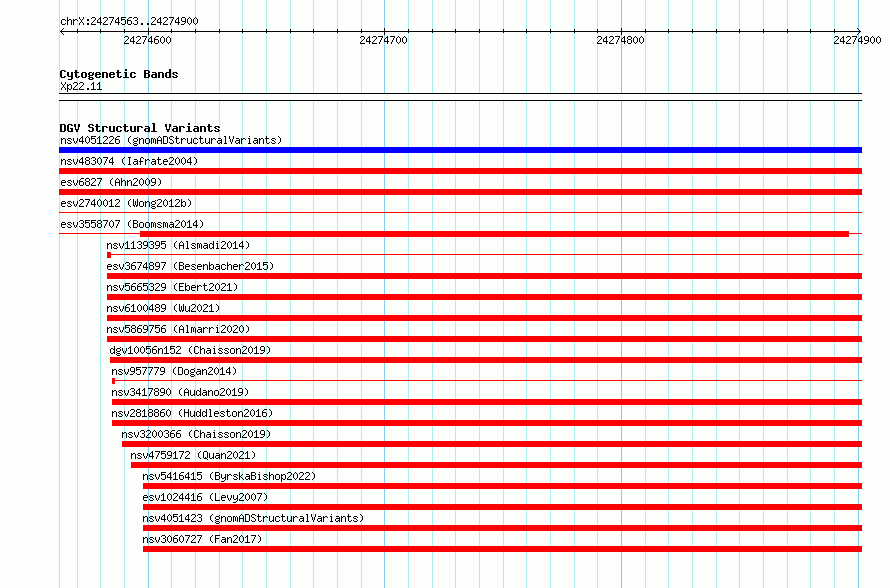The image size is (890, 588).
Task: Open nsv2818860 (Huddleston2016) variant label
Action: [x=192, y=413]
